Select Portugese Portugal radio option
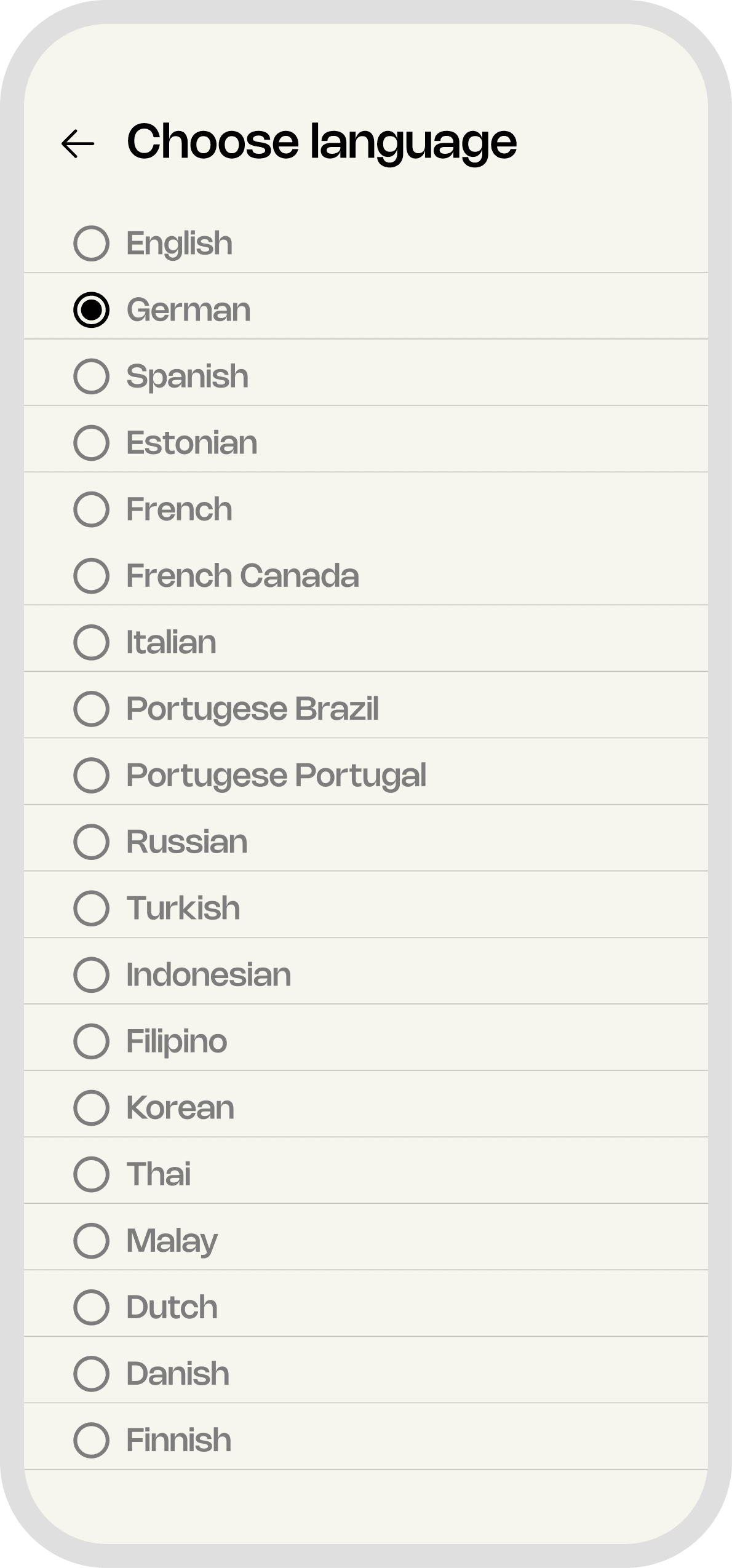This screenshot has height=1568, width=732. pyautogui.click(x=91, y=775)
